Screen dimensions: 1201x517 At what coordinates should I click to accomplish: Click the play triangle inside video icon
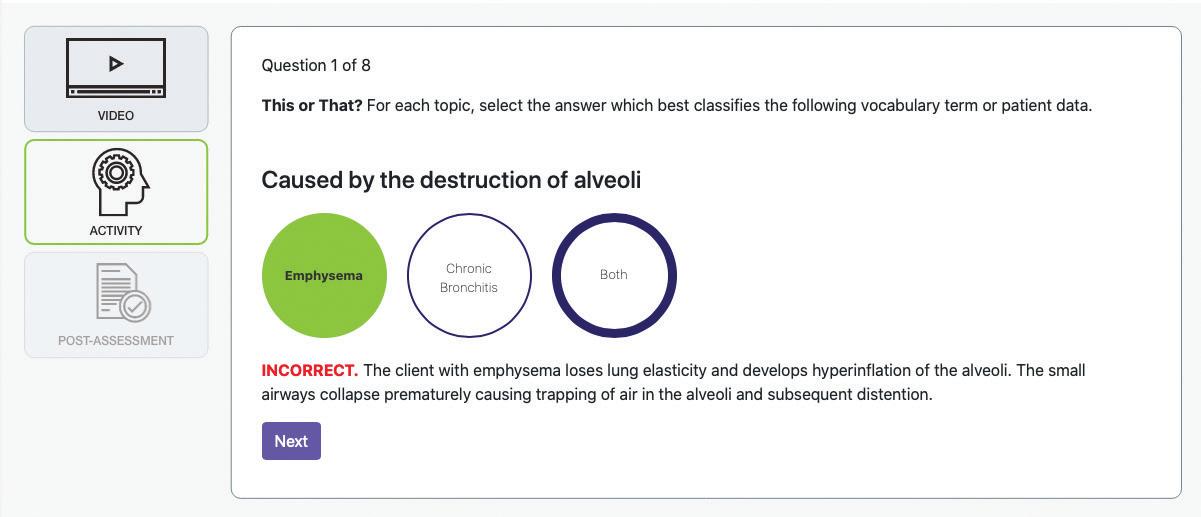[x=116, y=63]
